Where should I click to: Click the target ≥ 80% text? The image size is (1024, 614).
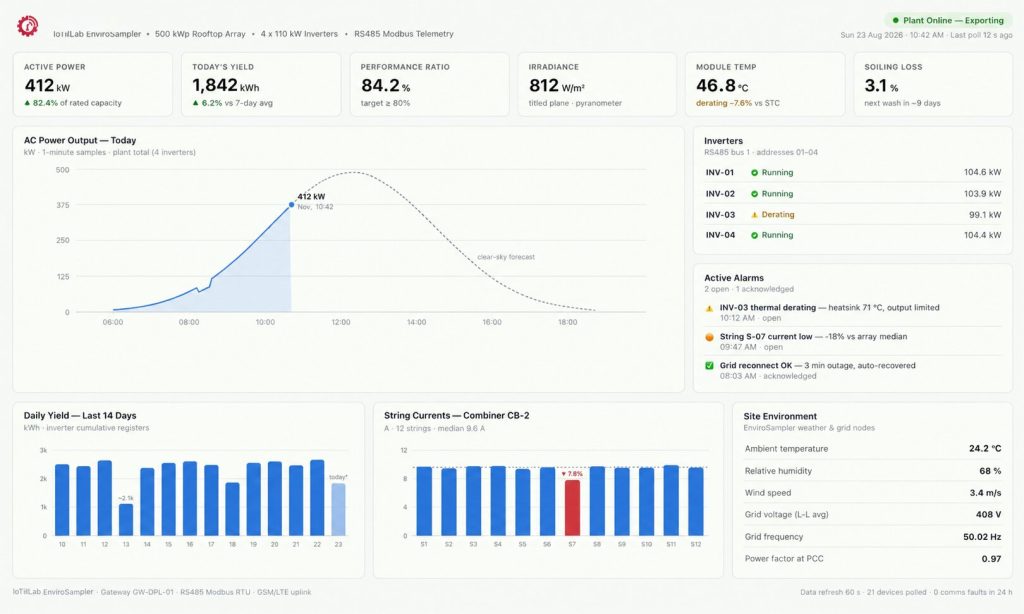tap(385, 103)
